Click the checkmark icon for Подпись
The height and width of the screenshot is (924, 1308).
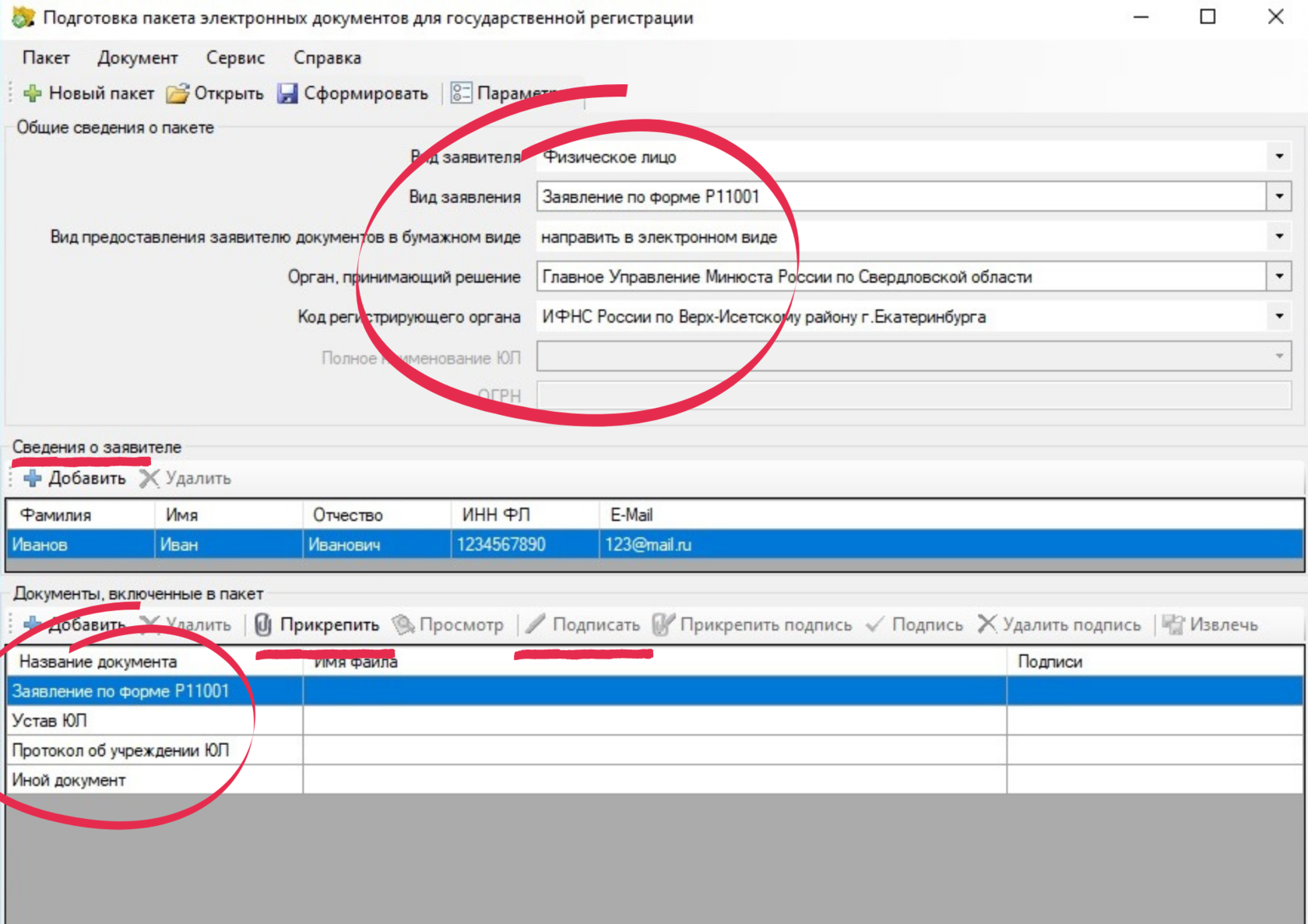[875, 624]
